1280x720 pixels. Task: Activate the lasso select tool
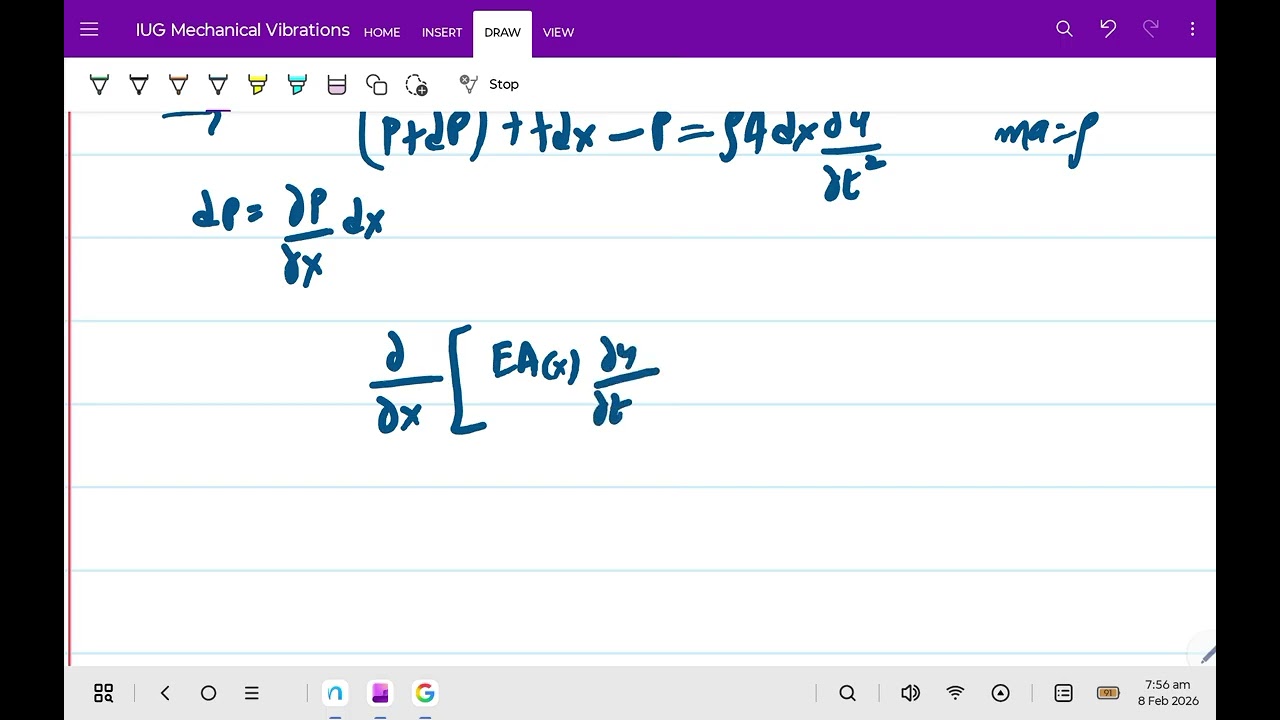(416, 85)
